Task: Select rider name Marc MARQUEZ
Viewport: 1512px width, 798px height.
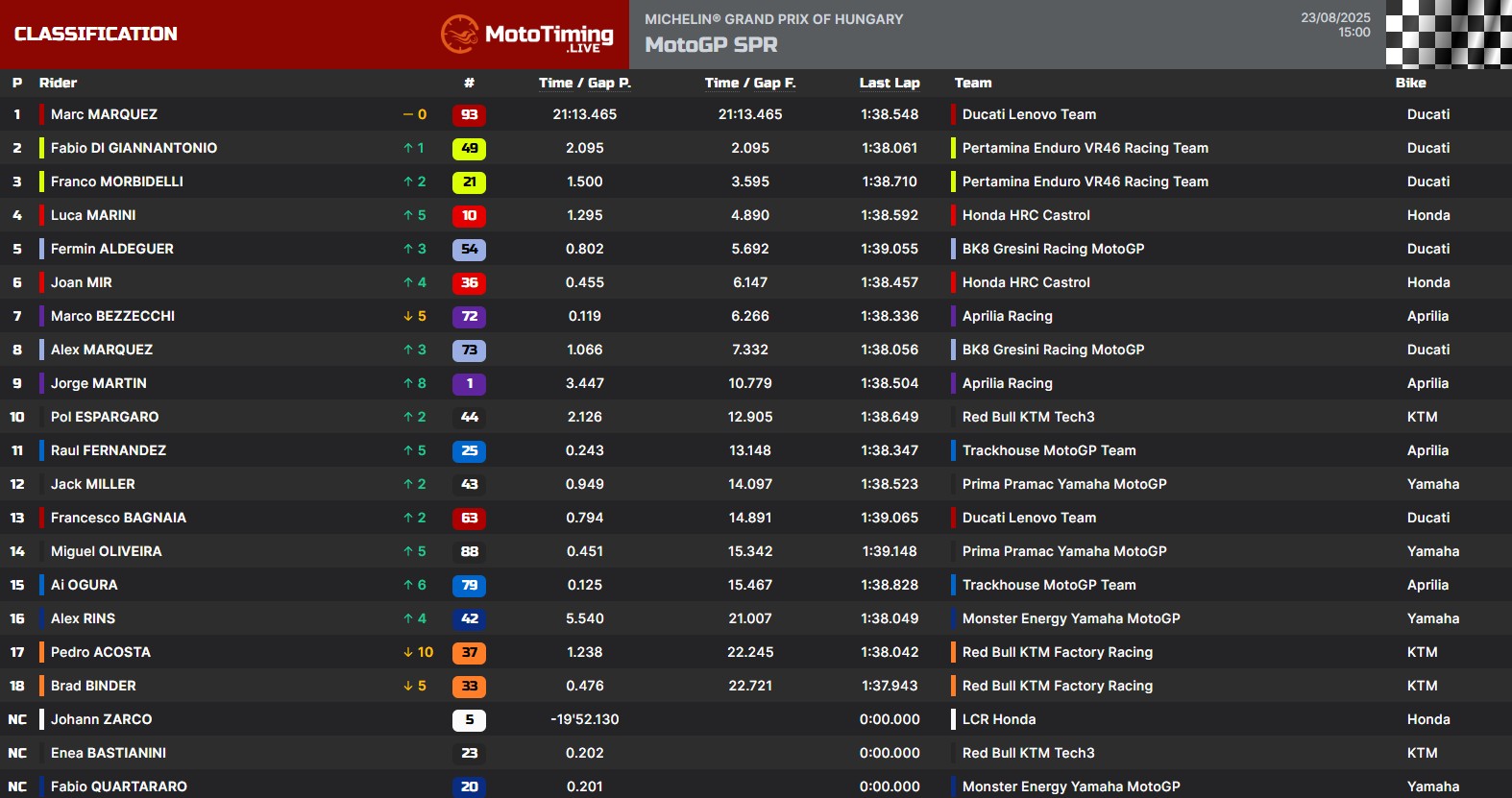Action: tap(104, 114)
